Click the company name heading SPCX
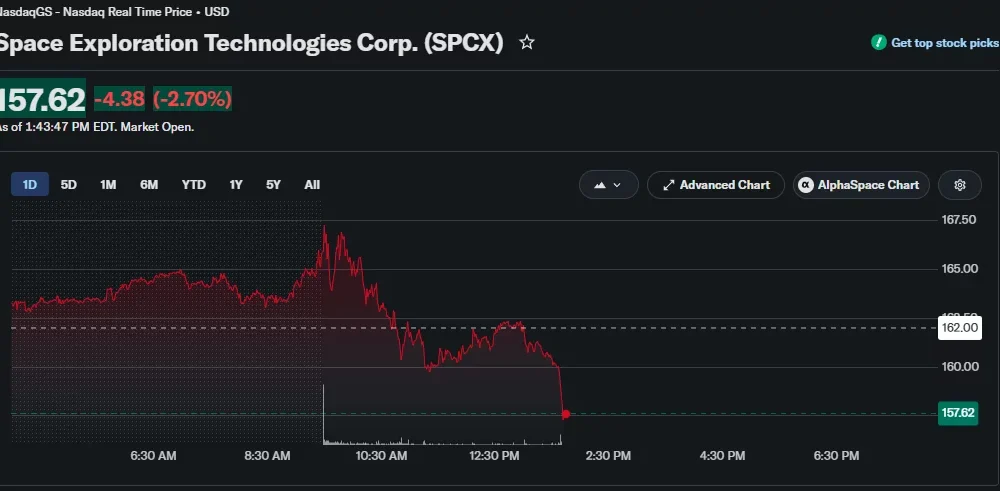 [251, 43]
